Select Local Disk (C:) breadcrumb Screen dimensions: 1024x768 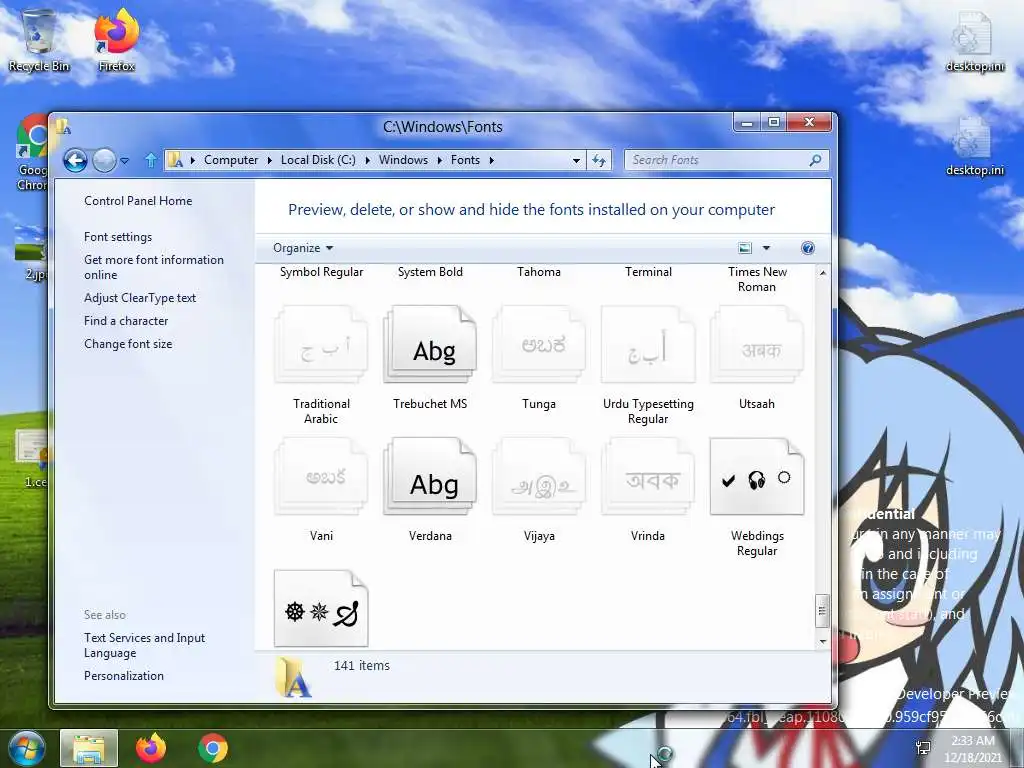pos(318,160)
